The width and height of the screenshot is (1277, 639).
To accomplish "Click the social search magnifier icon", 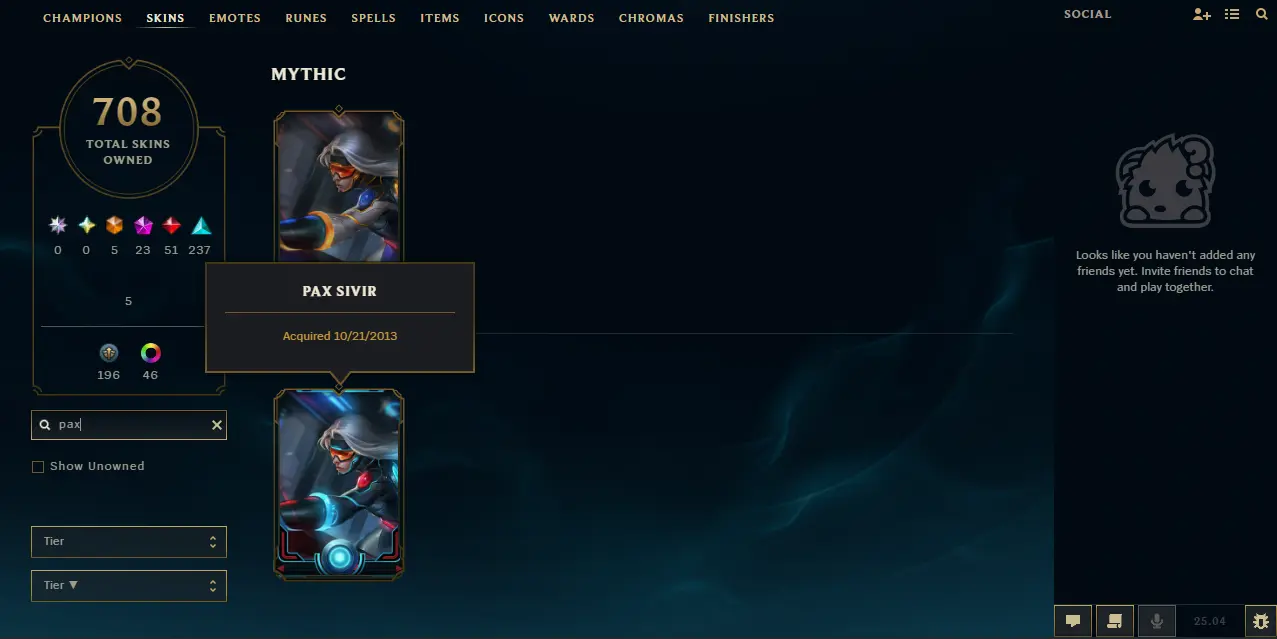I will click(1261, 15).
